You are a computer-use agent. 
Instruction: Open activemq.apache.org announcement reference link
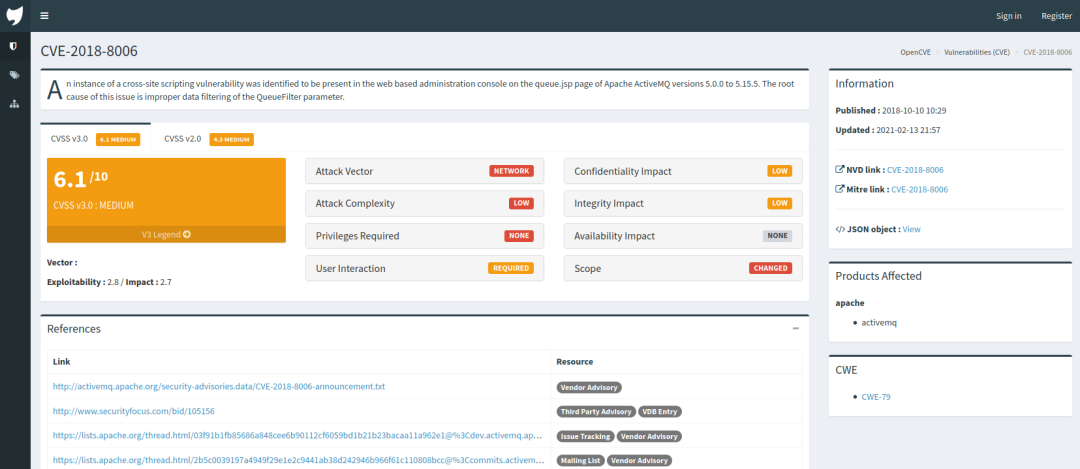pos(219,386)
